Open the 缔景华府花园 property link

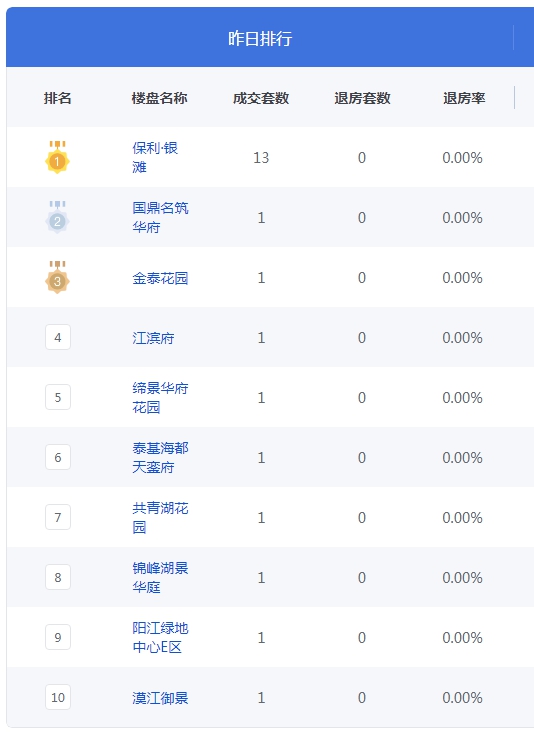pos(161,397)
